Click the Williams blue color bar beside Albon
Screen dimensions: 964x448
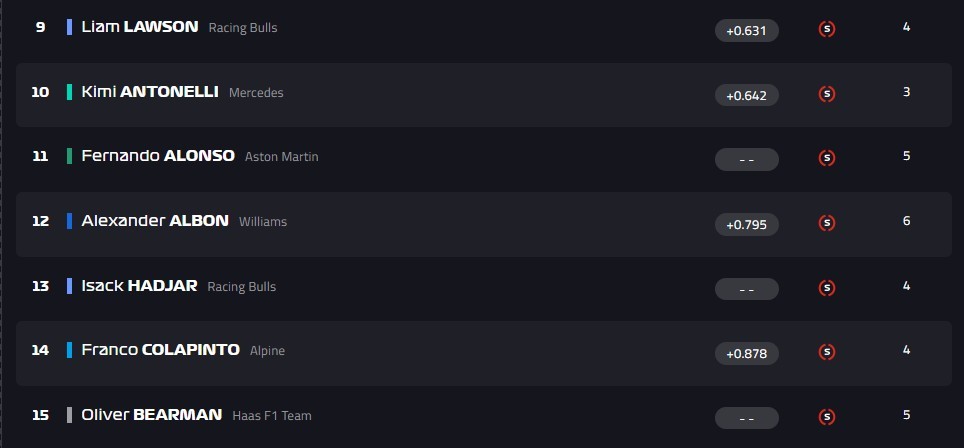coord(69,221)
